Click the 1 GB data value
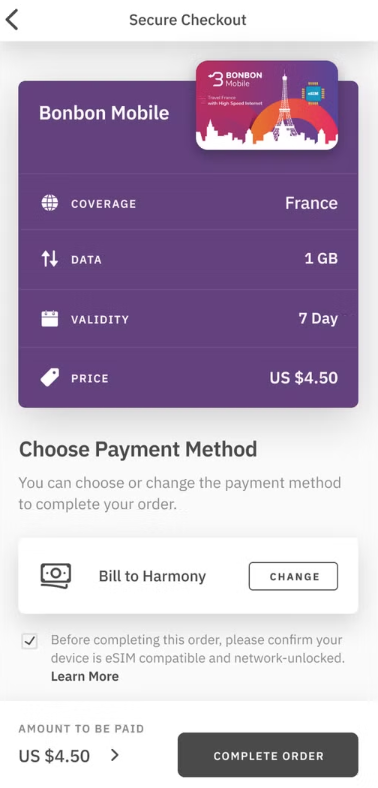Screen dimensions: 378x788 pos(321,259)
